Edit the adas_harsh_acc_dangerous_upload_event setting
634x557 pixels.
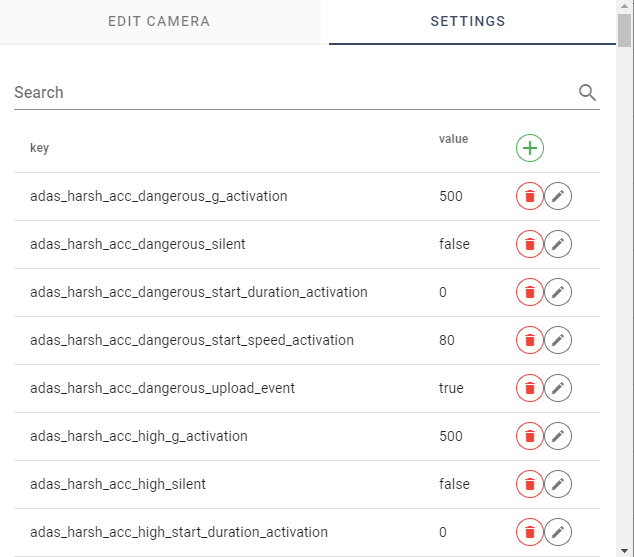click(559, 388)
